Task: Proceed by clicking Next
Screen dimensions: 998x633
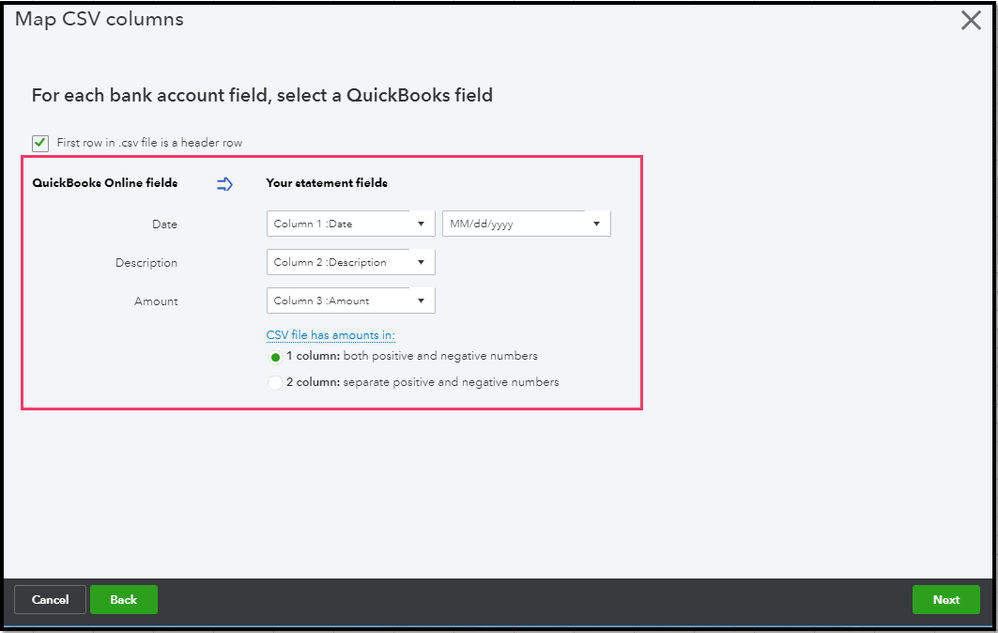Action: pos(945,600)
